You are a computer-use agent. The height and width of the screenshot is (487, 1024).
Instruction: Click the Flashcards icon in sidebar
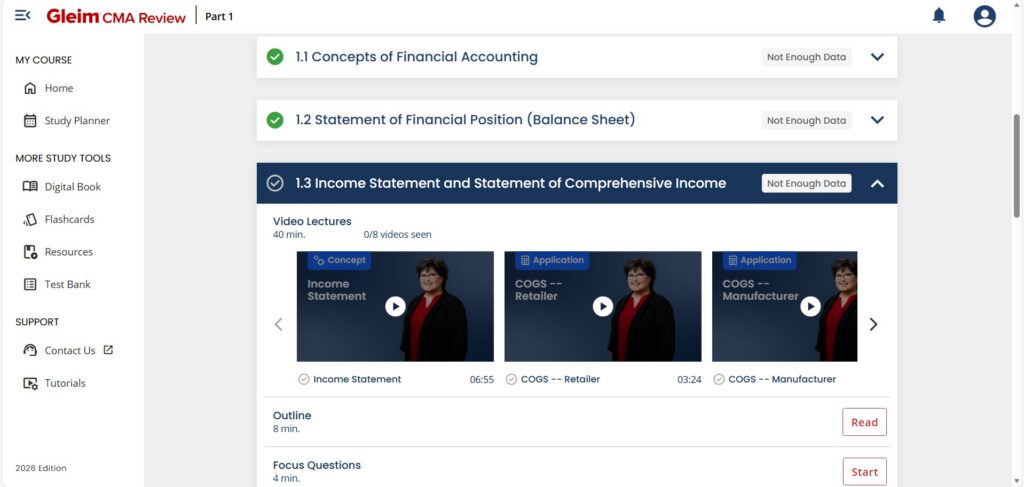click(x=30, y=219)
